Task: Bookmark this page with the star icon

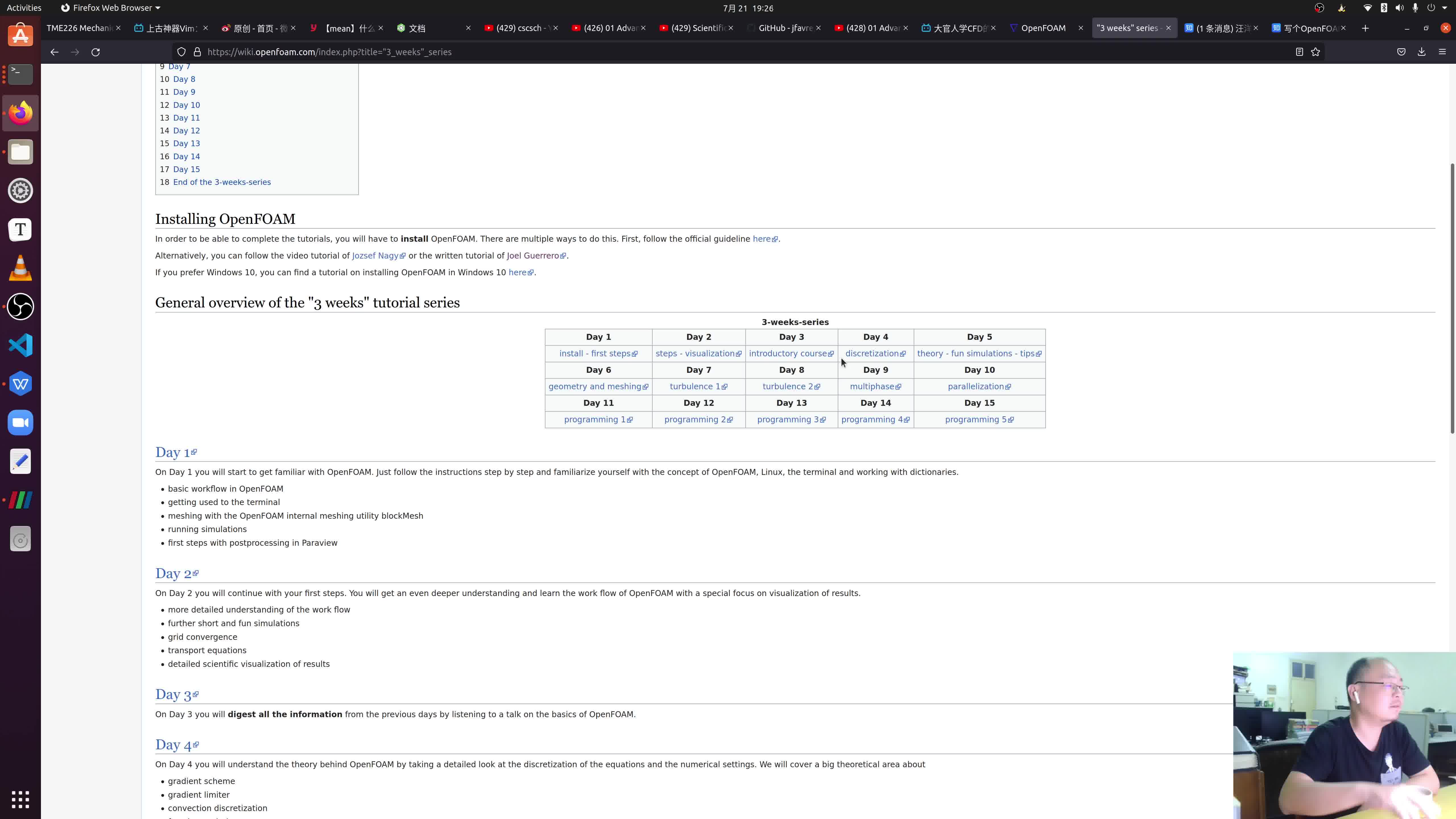Action: pyautogui.click(x=1315, y=52)
